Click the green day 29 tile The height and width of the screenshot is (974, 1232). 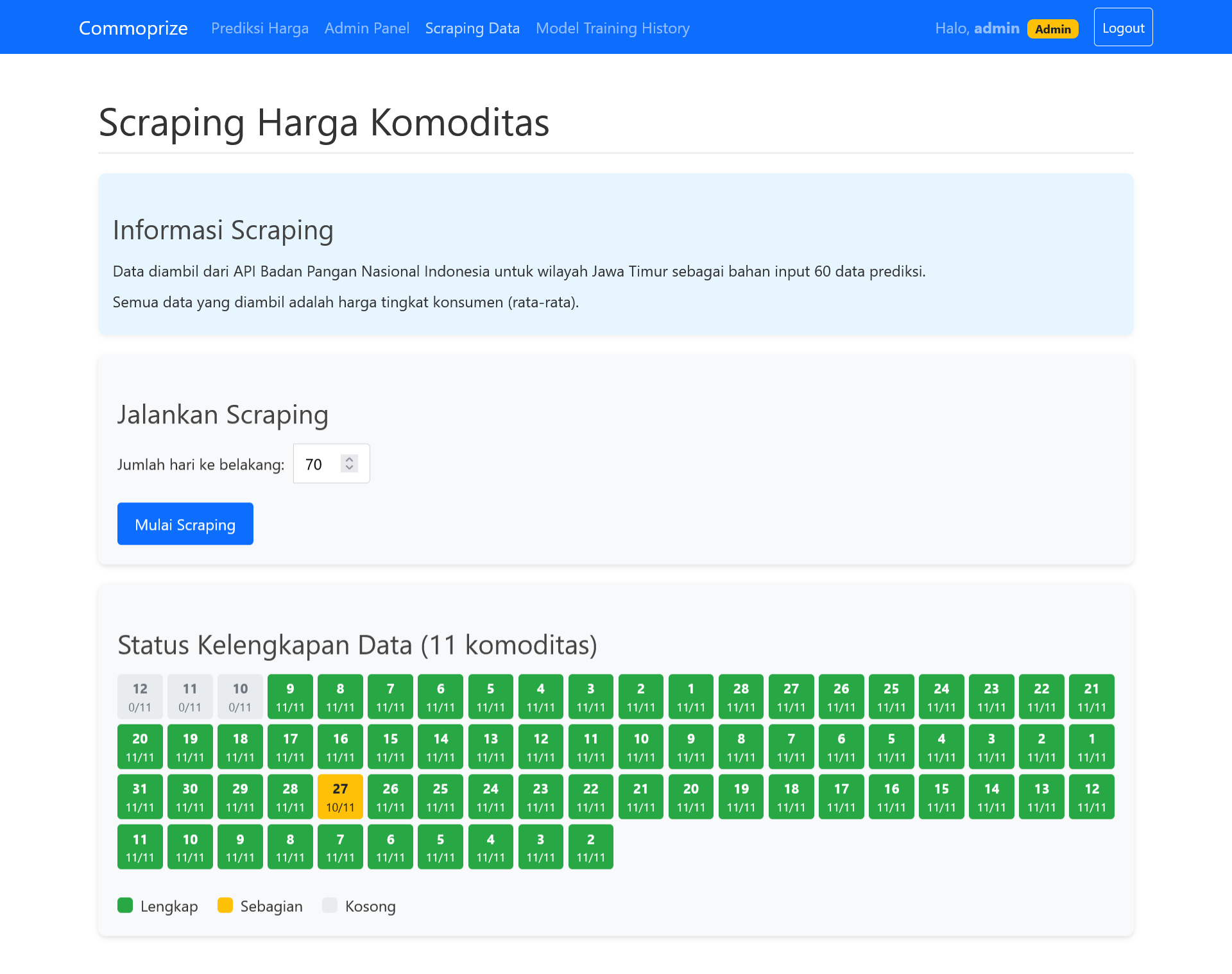click(x=240, y=797)
